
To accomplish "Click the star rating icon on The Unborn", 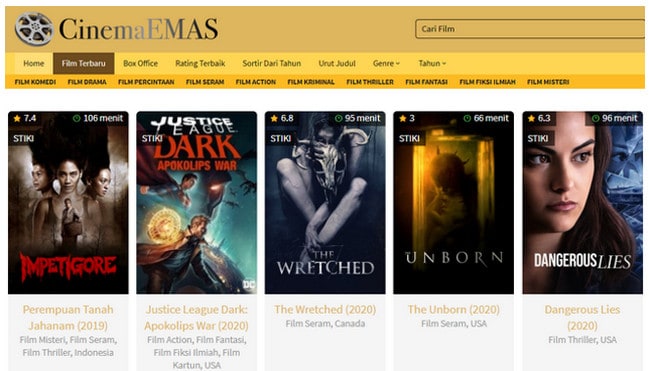I will click(x=403, y=118).
